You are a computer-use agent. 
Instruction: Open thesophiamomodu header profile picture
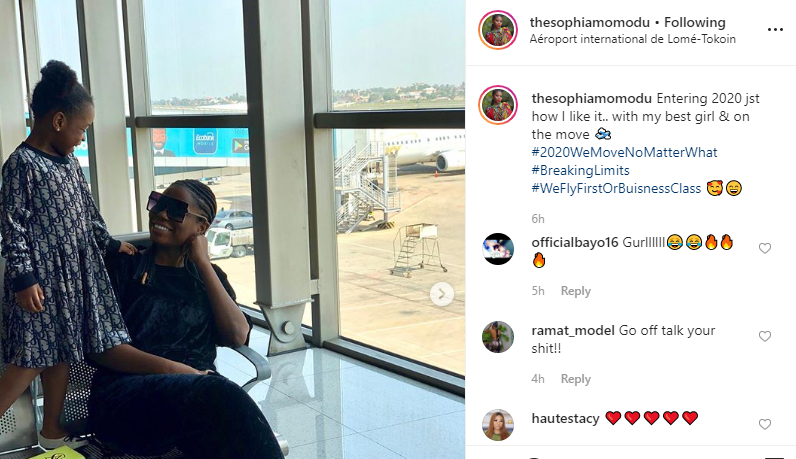(498, 30)
